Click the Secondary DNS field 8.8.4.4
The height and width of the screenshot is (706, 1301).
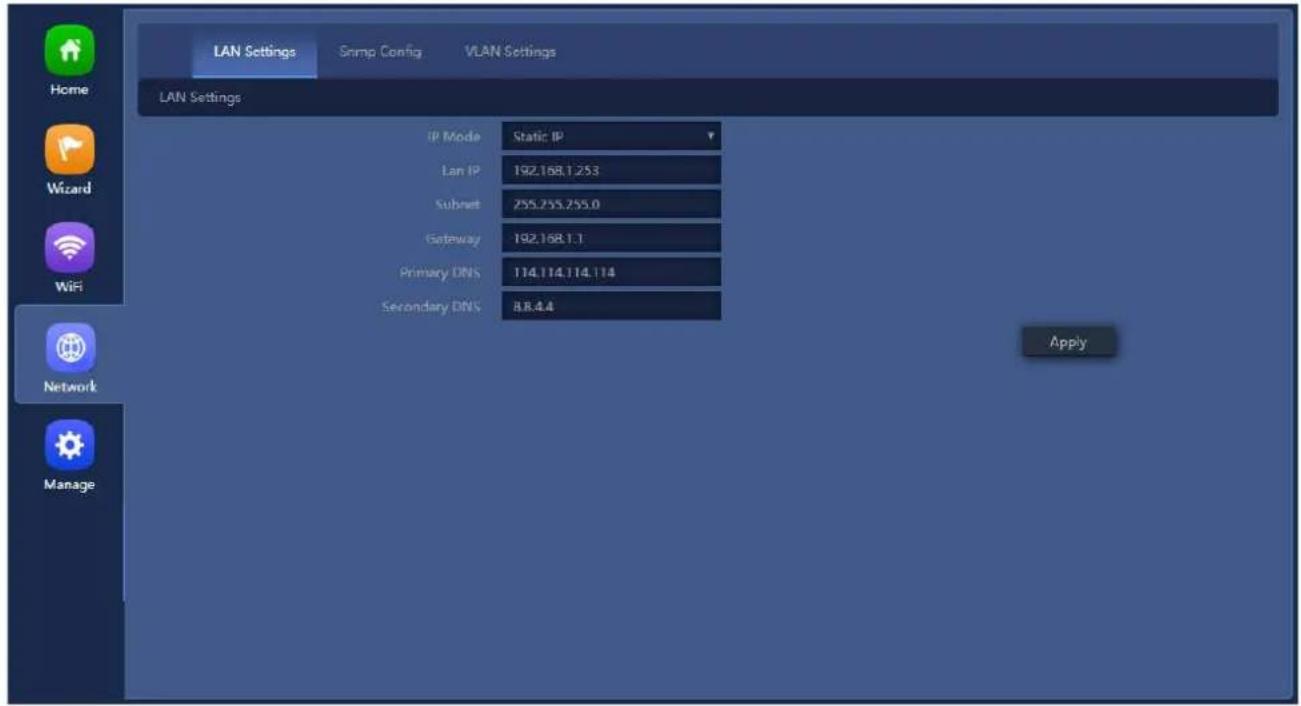point(611,306)
